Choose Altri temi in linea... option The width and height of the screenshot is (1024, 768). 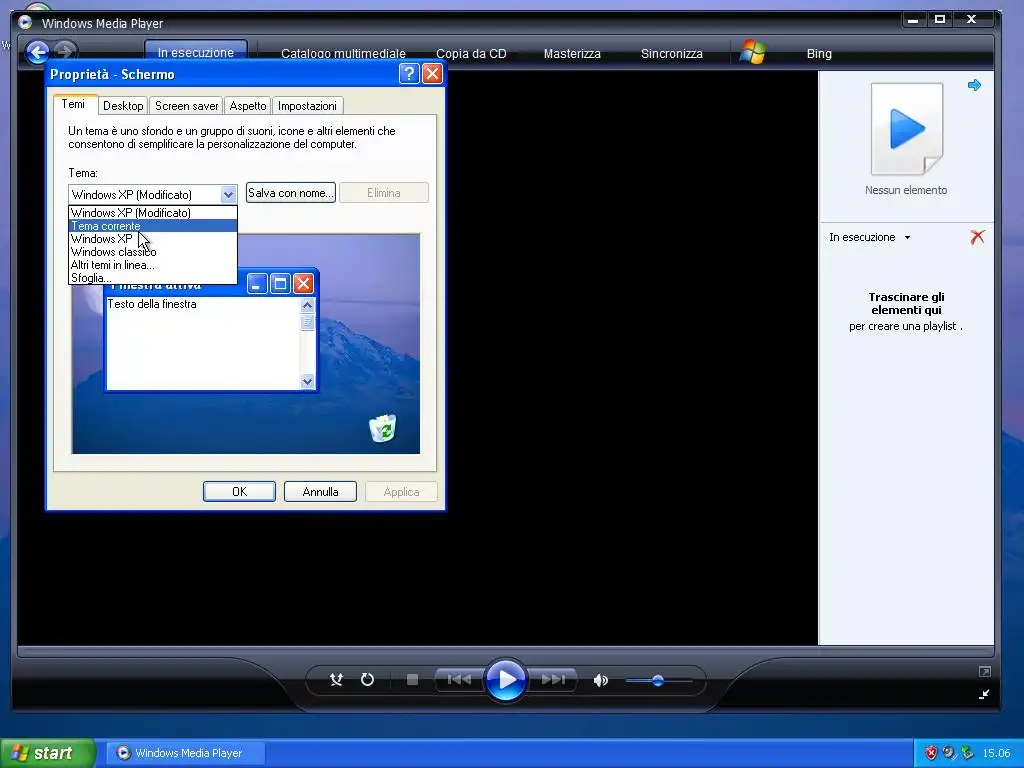click(153, 265)
